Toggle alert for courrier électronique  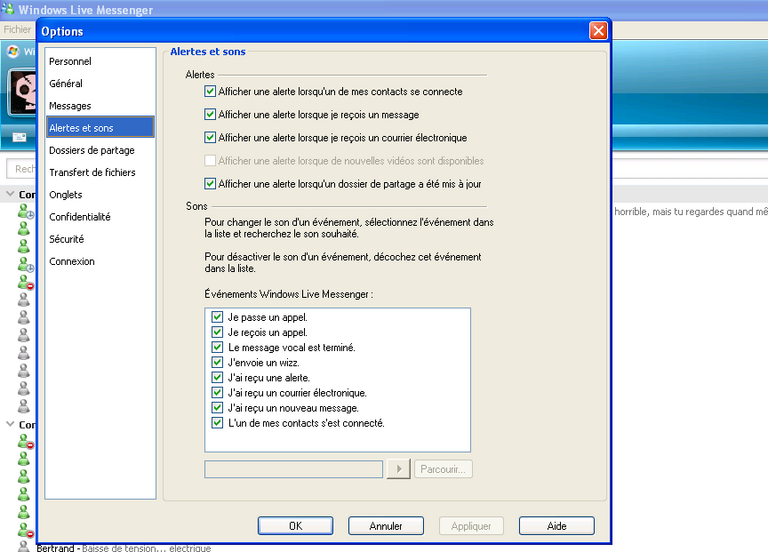coord(210,137)
